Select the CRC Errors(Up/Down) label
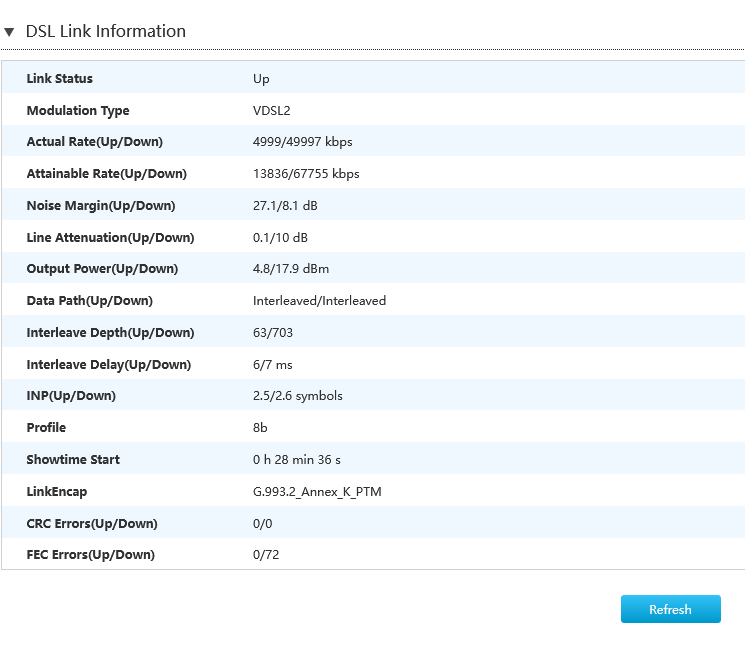 coord(92,523)
